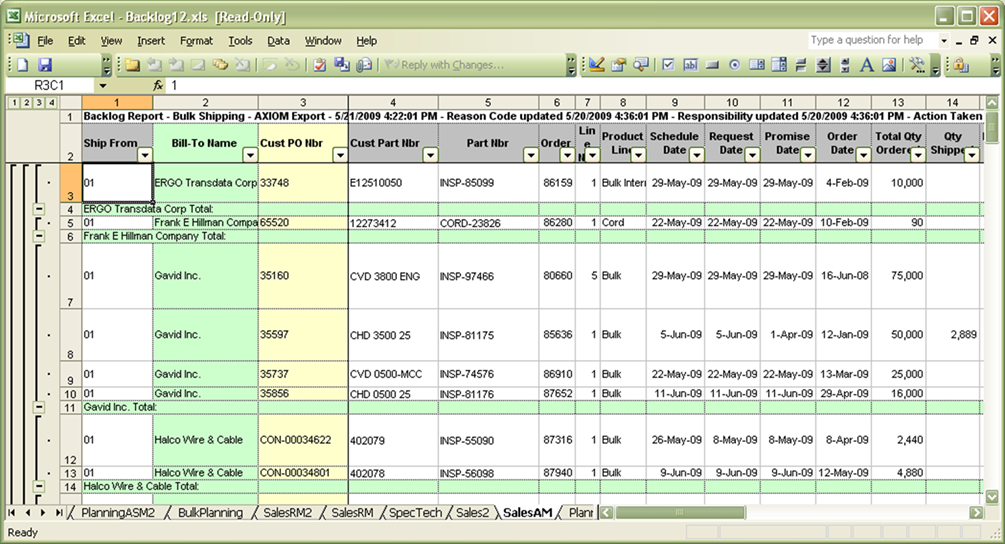Show outline level 1
Screen dimensions: 1005x544
14,103
